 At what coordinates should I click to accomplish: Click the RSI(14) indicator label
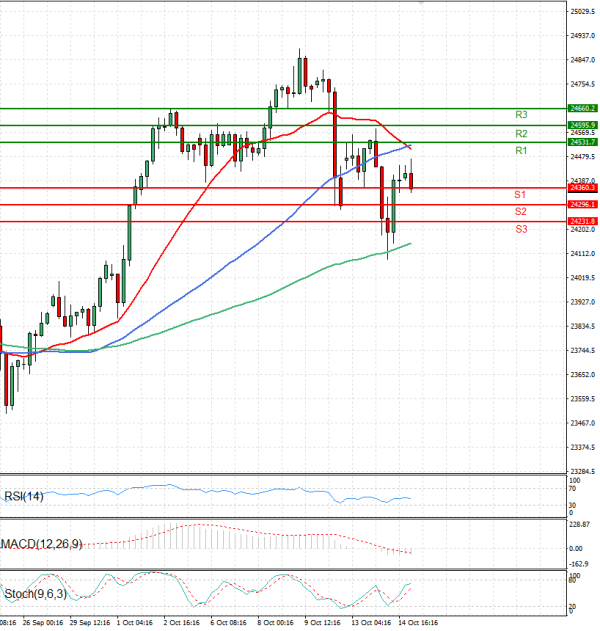coord(21,496)
